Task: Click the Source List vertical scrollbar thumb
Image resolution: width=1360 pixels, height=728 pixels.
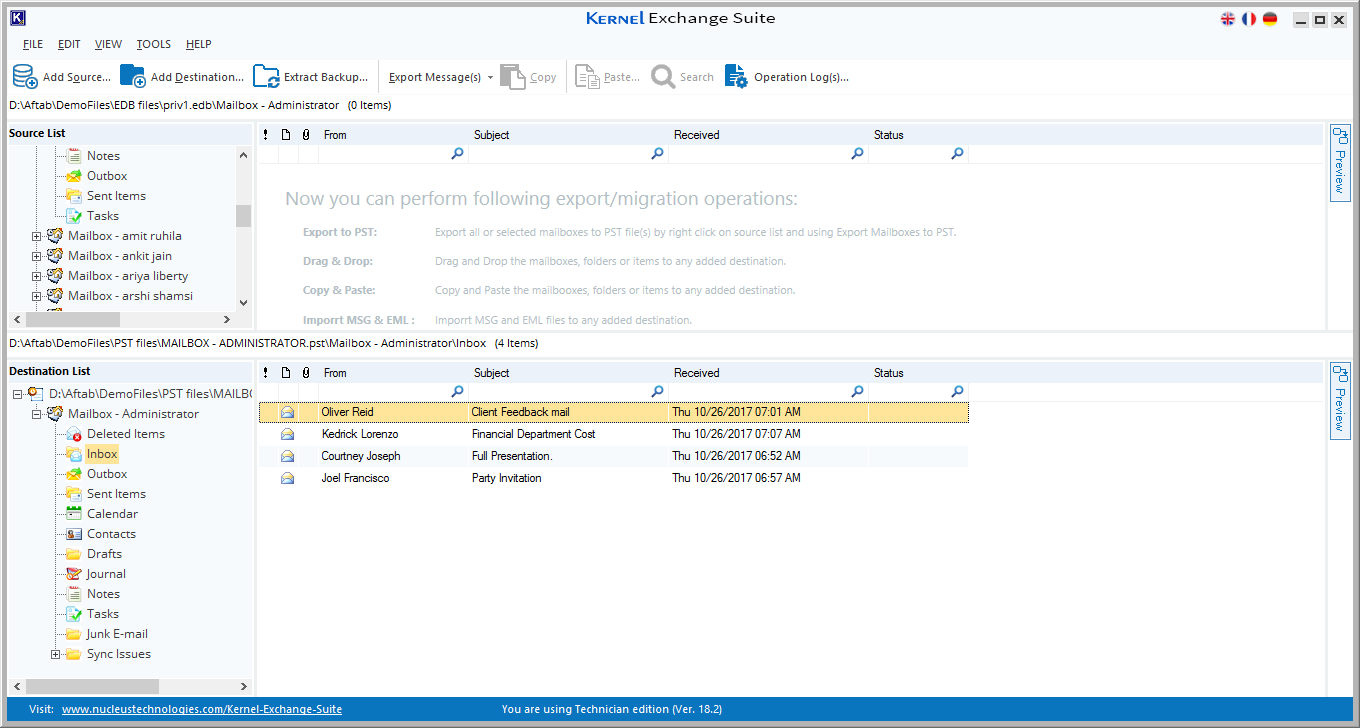Action: (x=243, y=216)
